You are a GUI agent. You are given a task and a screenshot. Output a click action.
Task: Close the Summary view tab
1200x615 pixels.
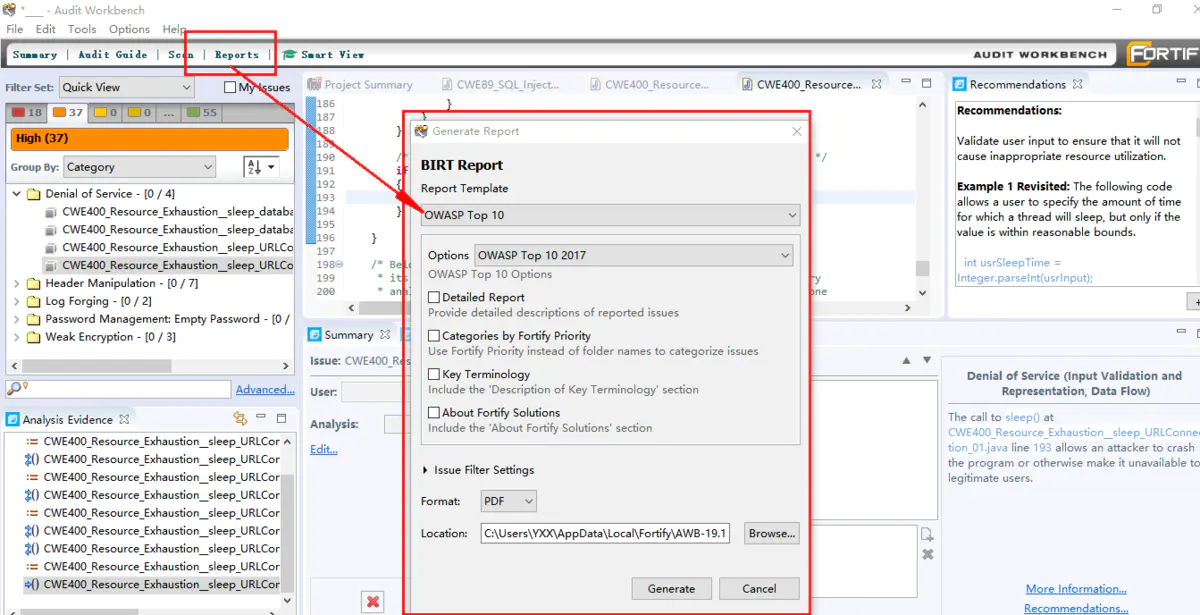(385, 335)
